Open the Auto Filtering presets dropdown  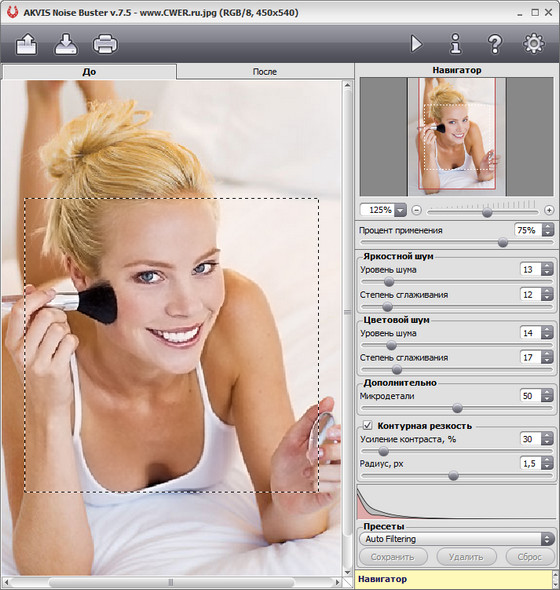457,539
